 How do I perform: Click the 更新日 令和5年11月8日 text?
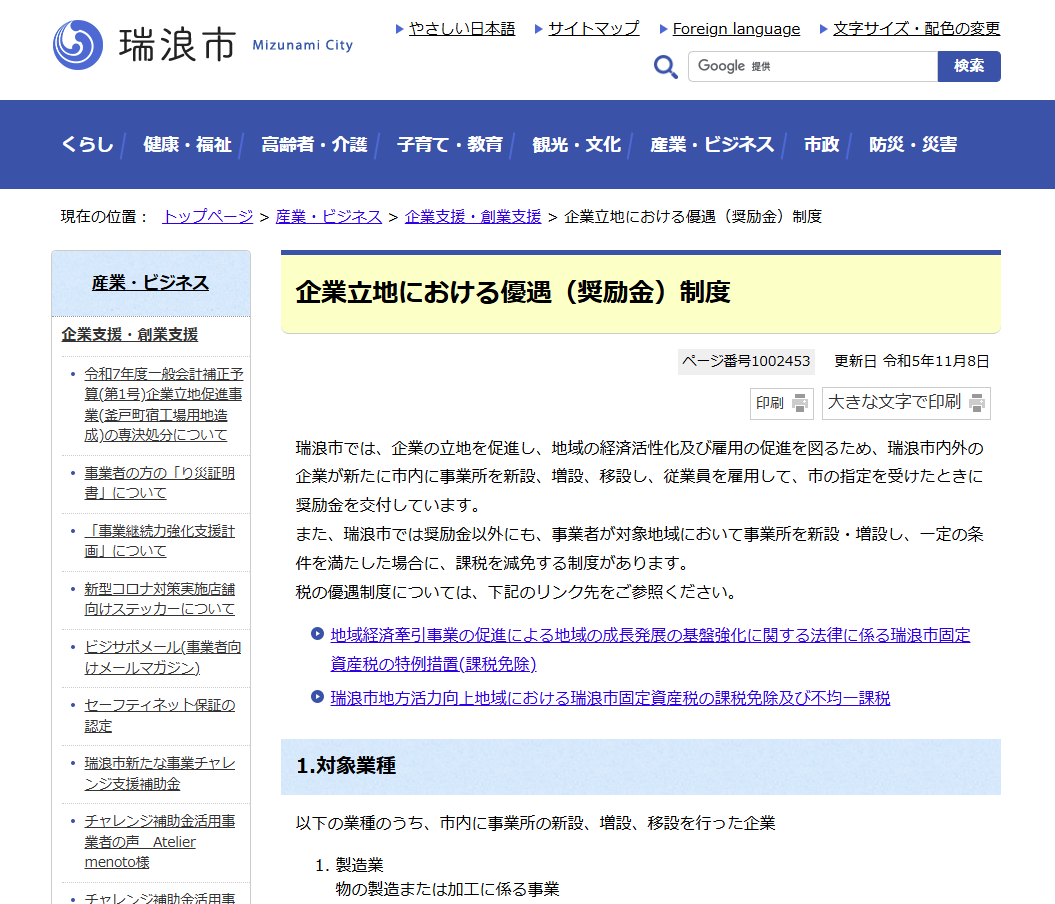tap(912, 361)
